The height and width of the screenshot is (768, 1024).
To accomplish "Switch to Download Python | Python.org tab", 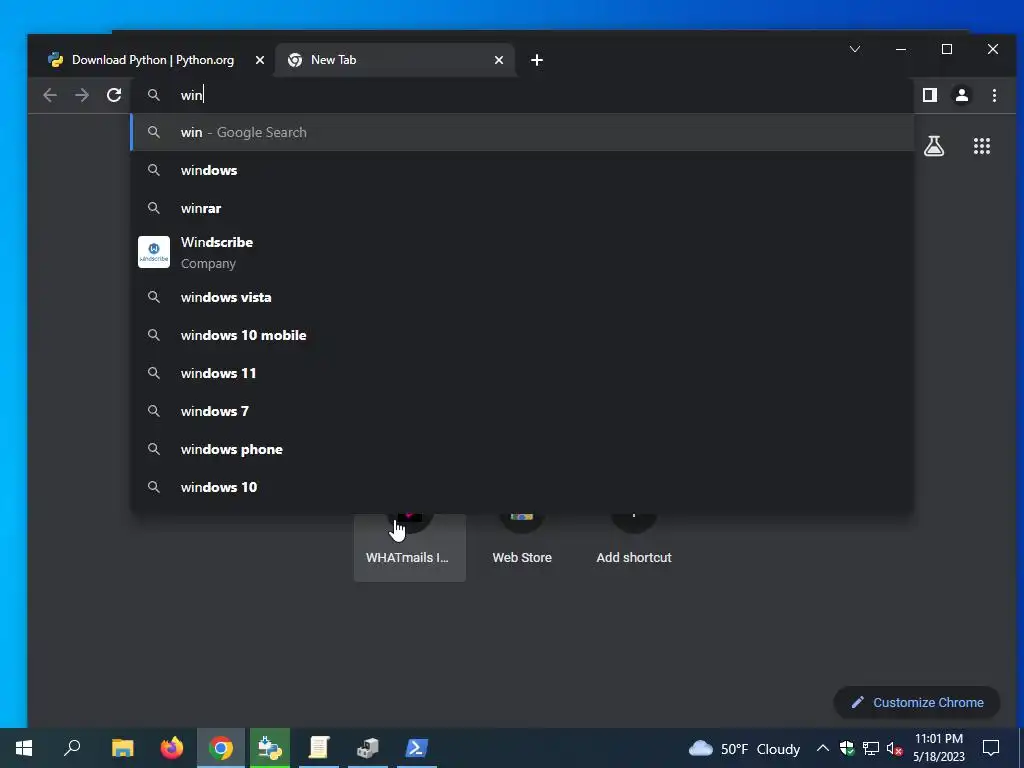I will 152,60.
